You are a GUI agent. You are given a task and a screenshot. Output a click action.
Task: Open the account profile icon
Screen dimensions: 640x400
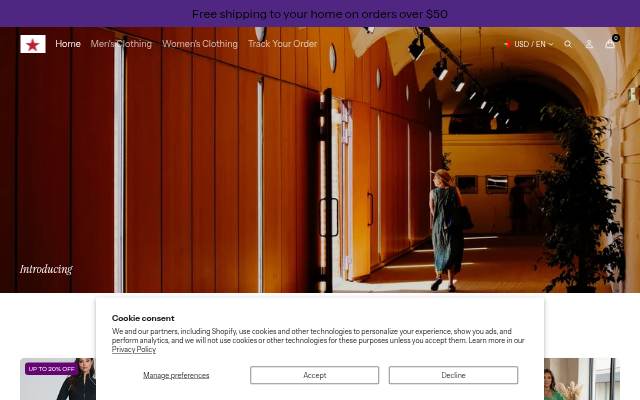tap(589, 44)
